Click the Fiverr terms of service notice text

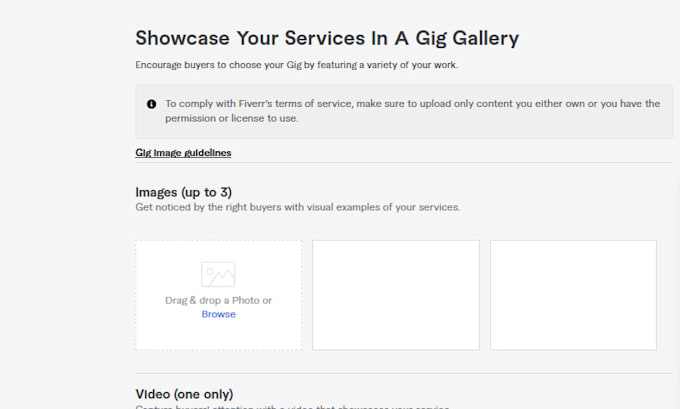[x=412, y=111]
